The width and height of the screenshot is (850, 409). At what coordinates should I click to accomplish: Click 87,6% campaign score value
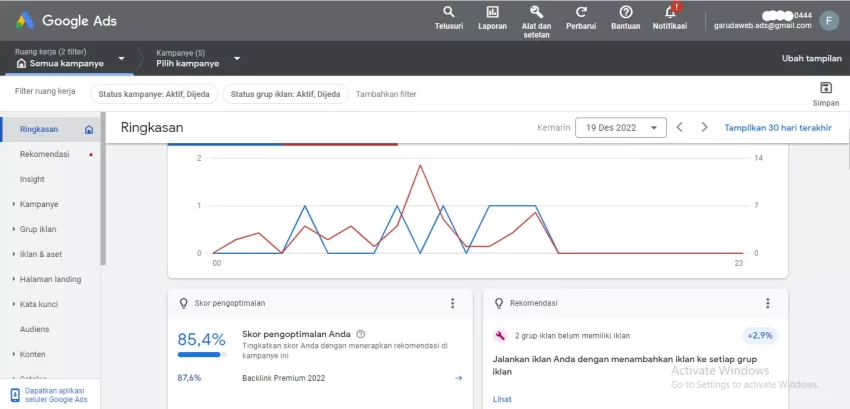click(189, 378)
